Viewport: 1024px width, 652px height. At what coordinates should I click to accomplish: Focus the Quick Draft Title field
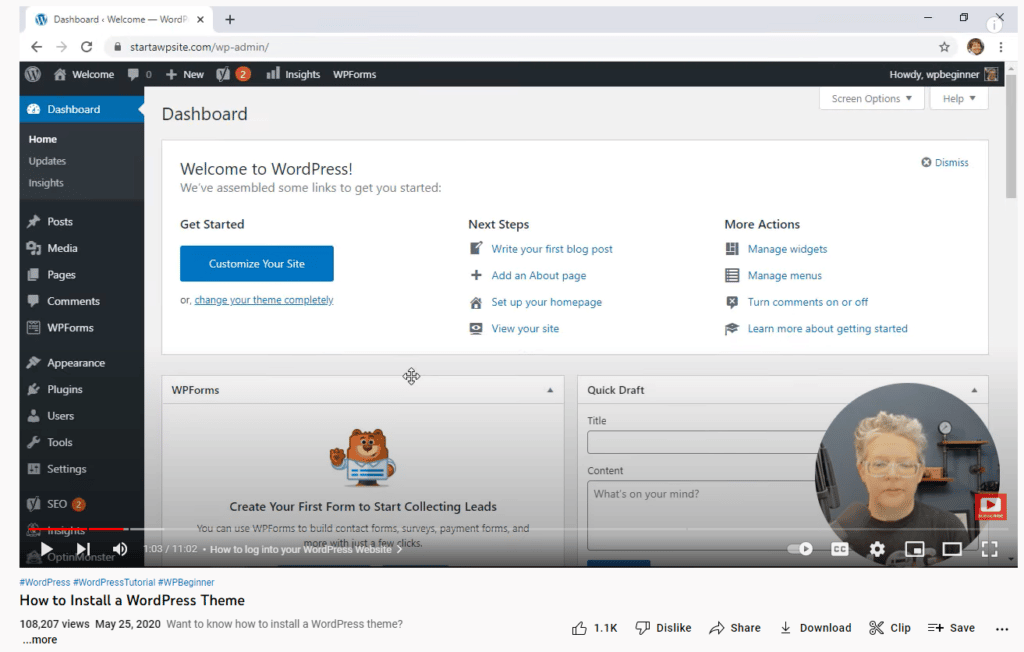[x=704, y=442]
